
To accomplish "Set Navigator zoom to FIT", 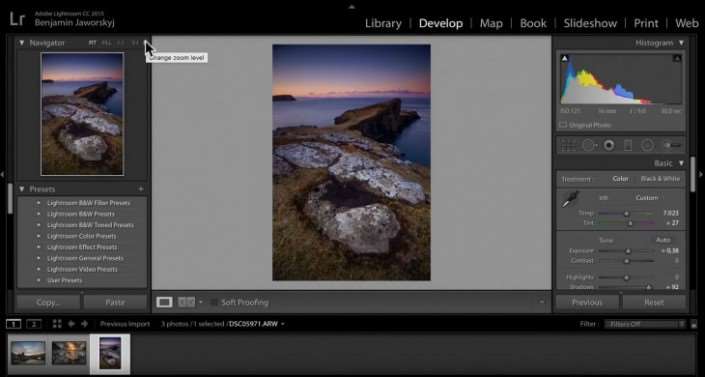I will (92, 43).
